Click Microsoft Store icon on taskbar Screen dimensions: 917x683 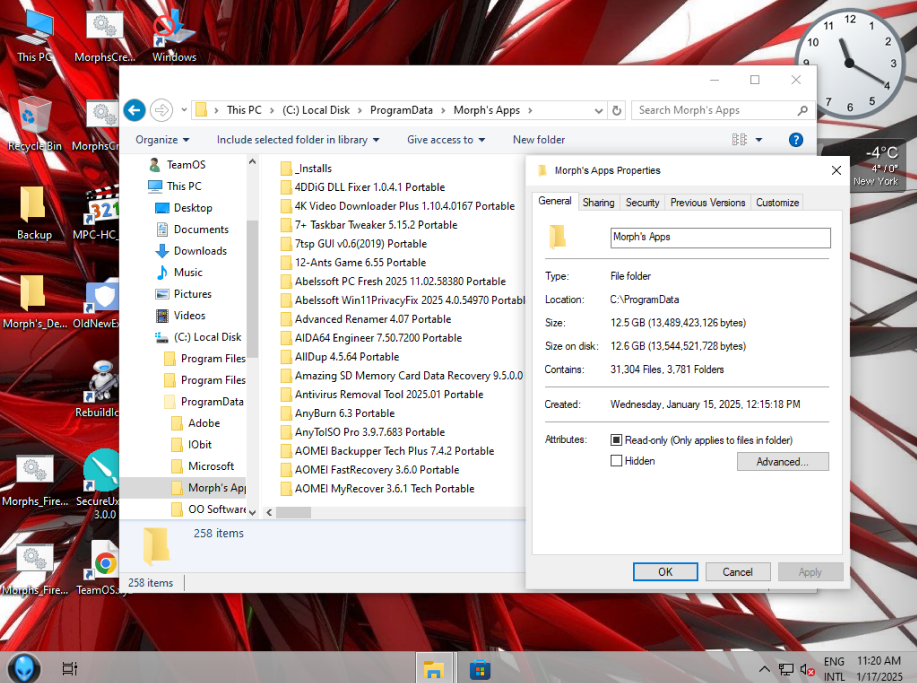(480, 668)
